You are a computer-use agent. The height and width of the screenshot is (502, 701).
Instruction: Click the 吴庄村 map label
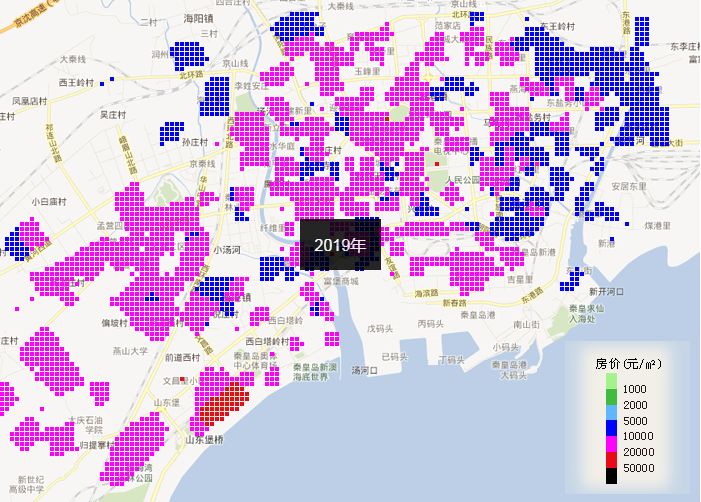[113, 115]
